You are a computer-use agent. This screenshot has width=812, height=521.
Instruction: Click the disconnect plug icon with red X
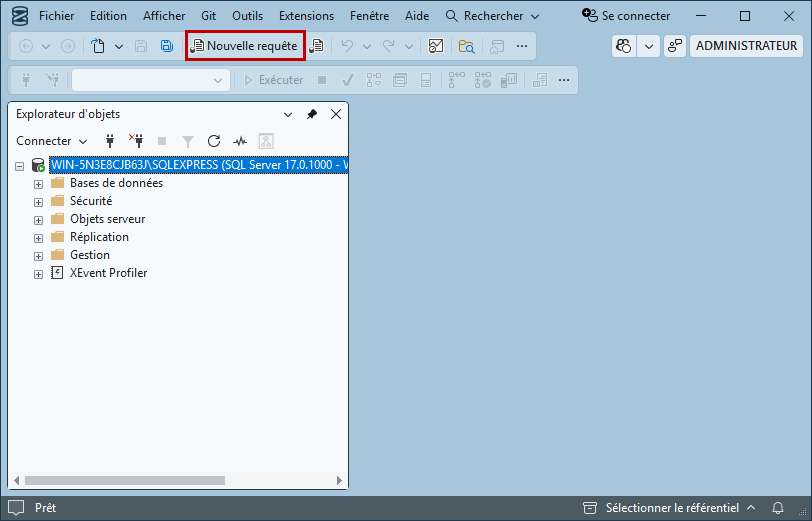136,141
